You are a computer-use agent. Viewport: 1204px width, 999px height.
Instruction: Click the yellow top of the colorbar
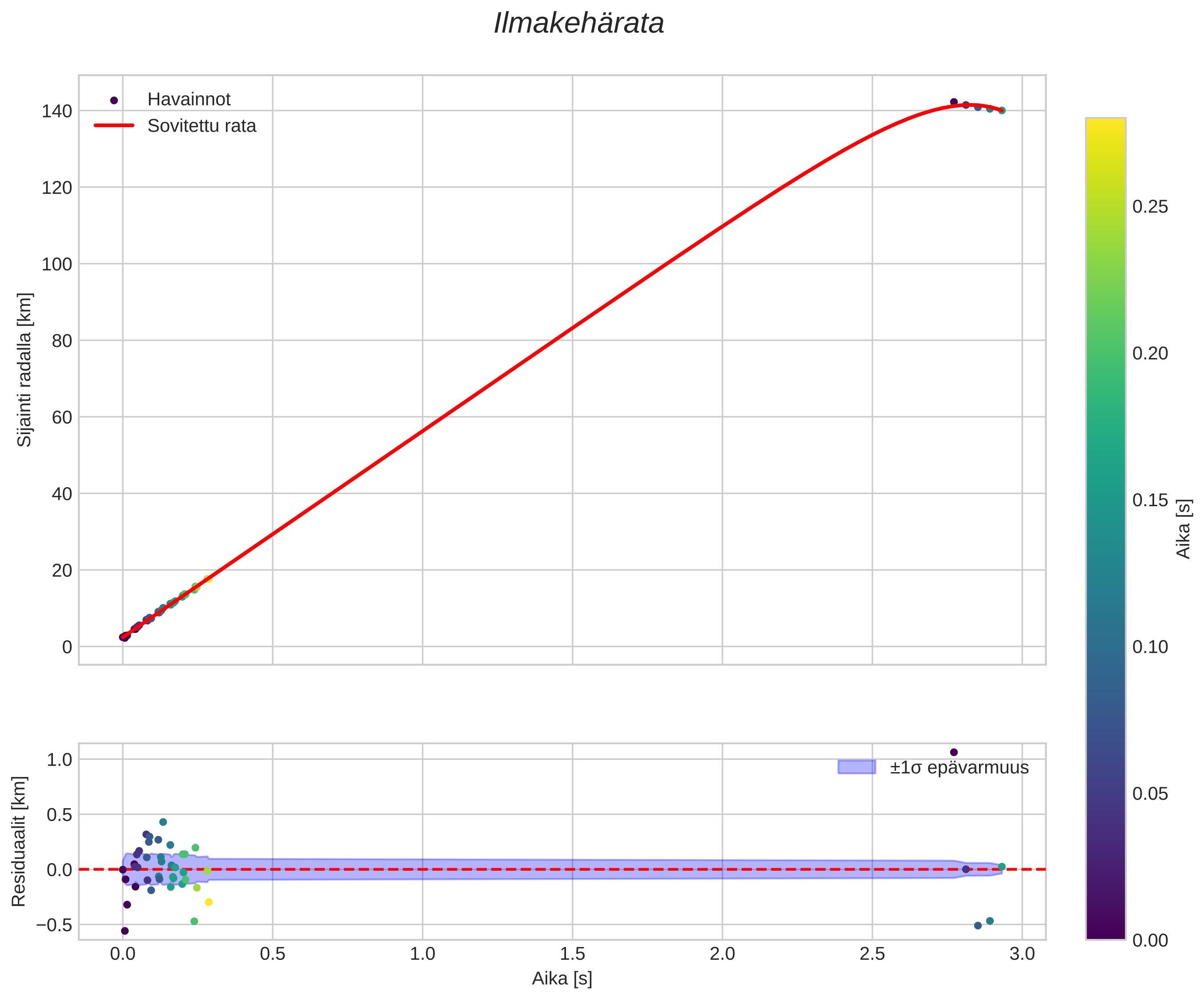1105,123
